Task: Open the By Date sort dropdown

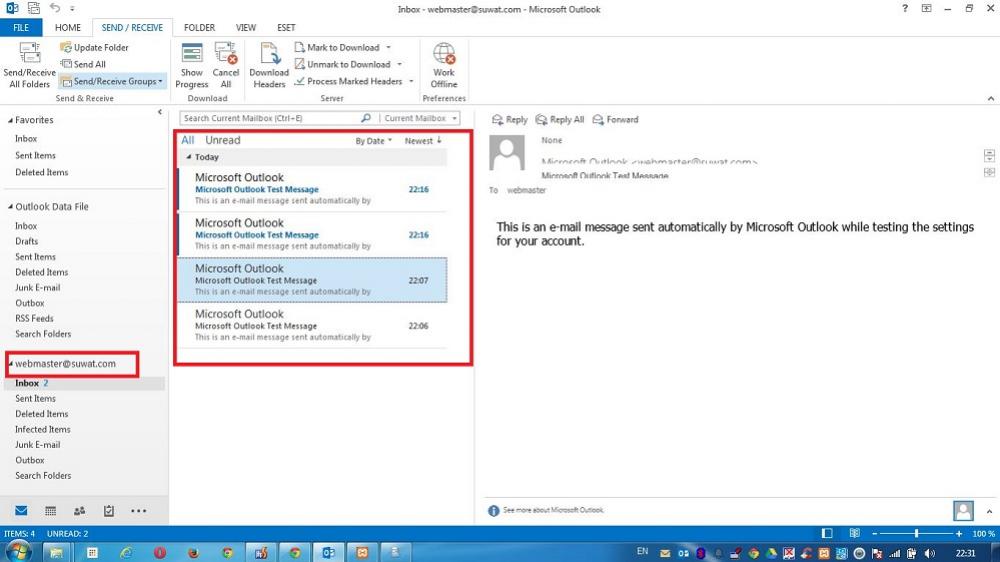Action: pos(374,140)
